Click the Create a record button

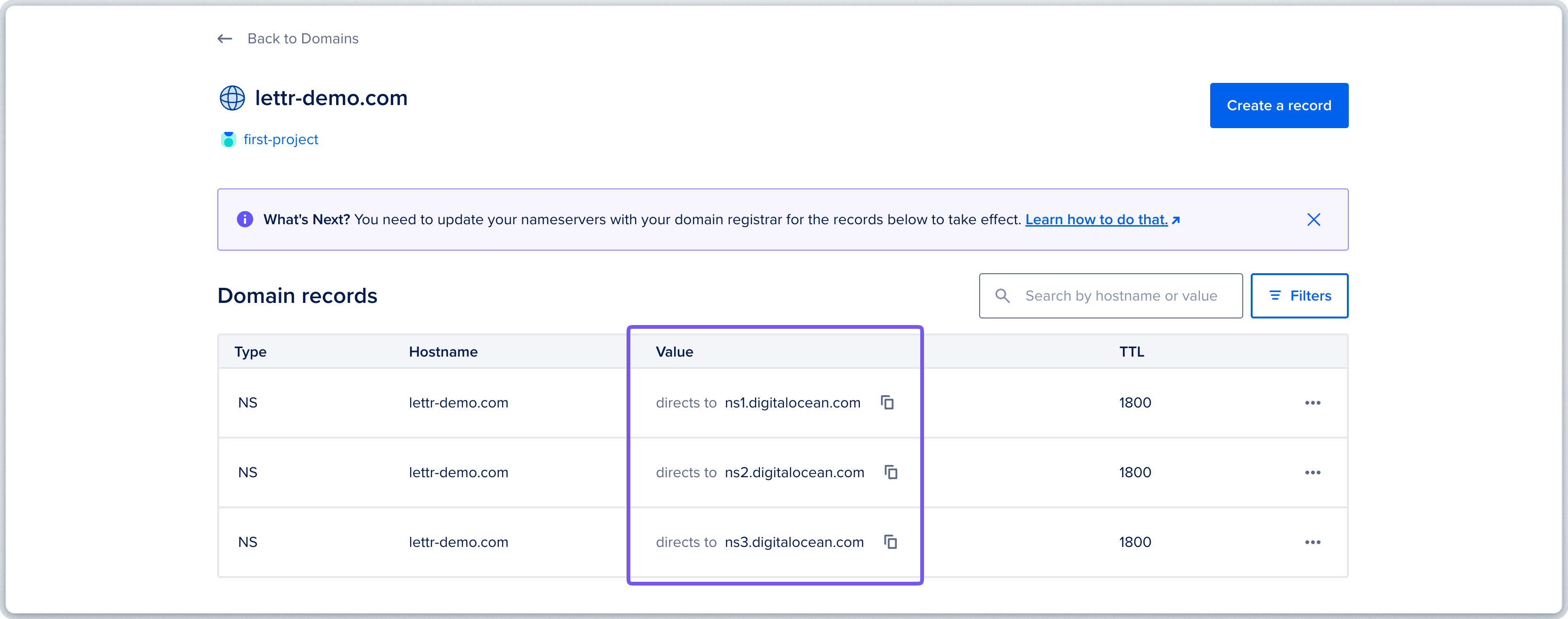tap(1279, 105)
